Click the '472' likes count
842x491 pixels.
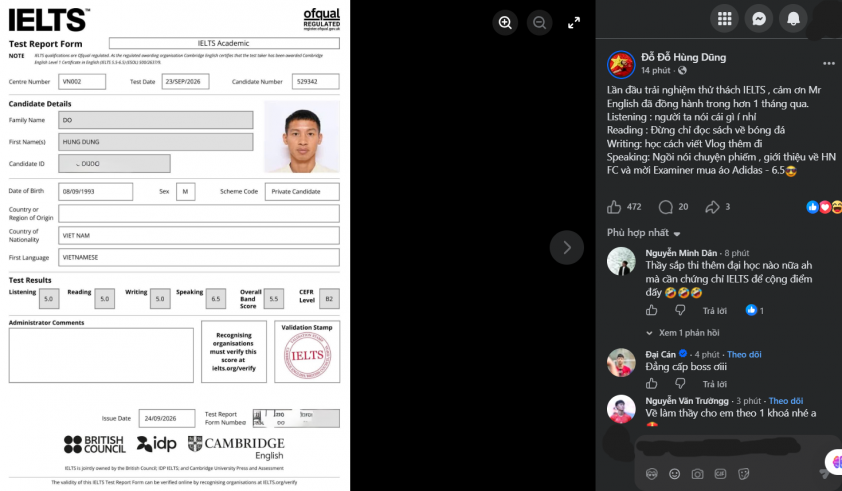(x=634, y=207)
